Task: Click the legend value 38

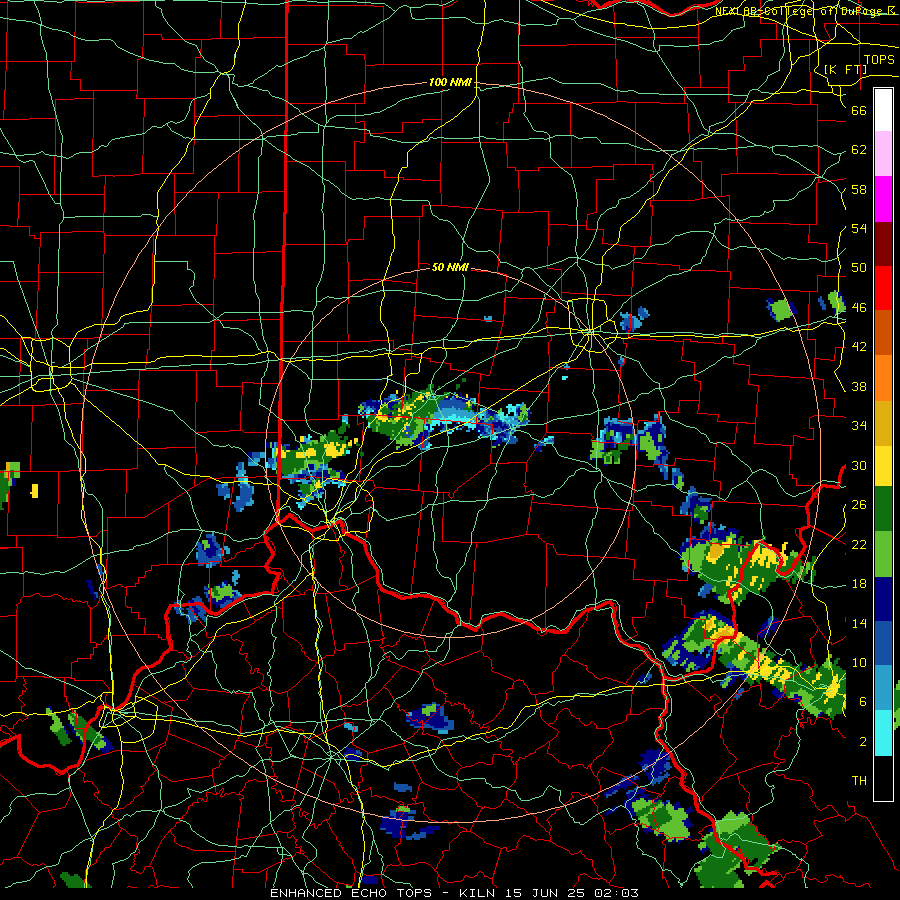Action: [859, 387]
